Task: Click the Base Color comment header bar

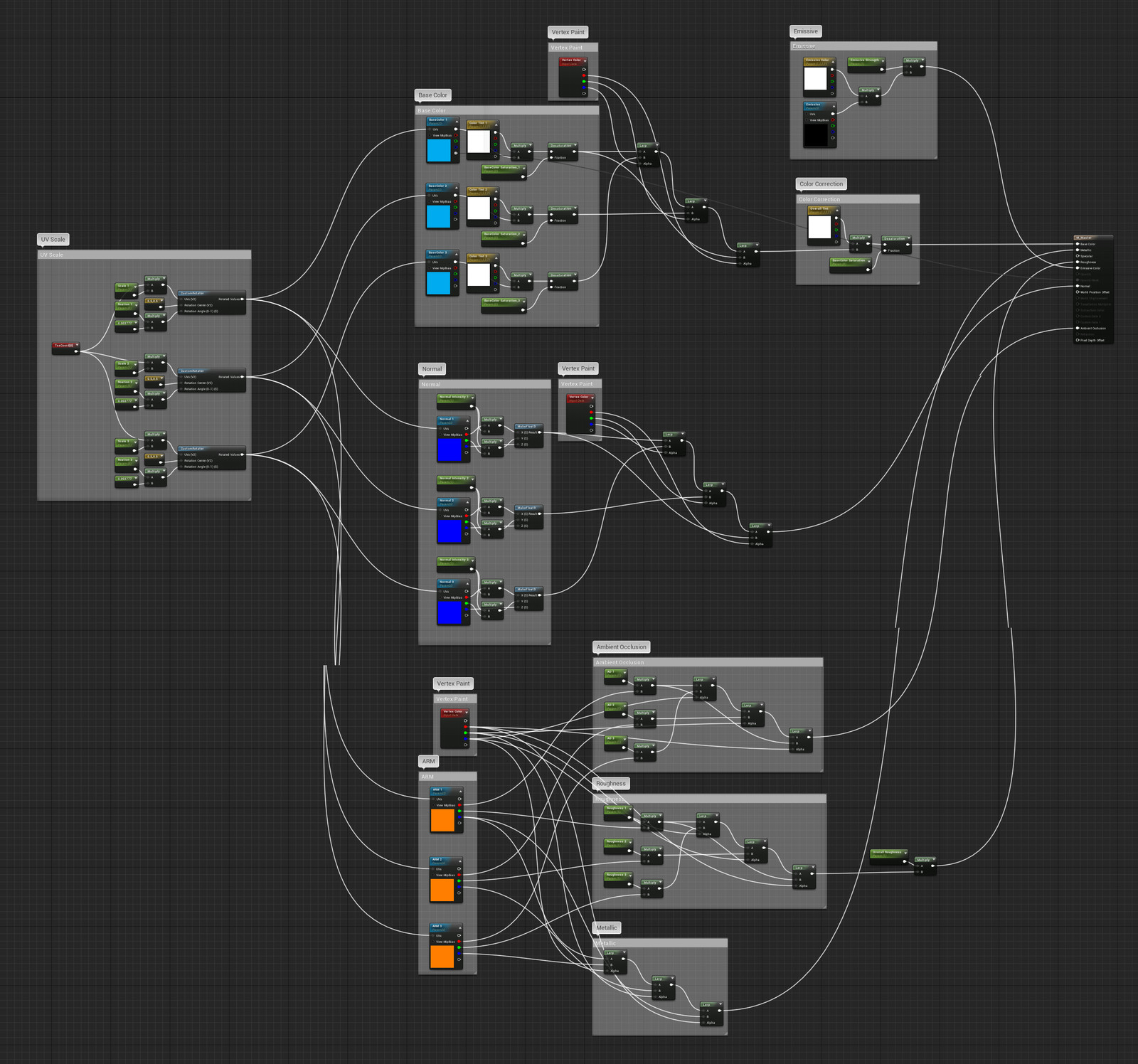Action: [x=507, y=110]
